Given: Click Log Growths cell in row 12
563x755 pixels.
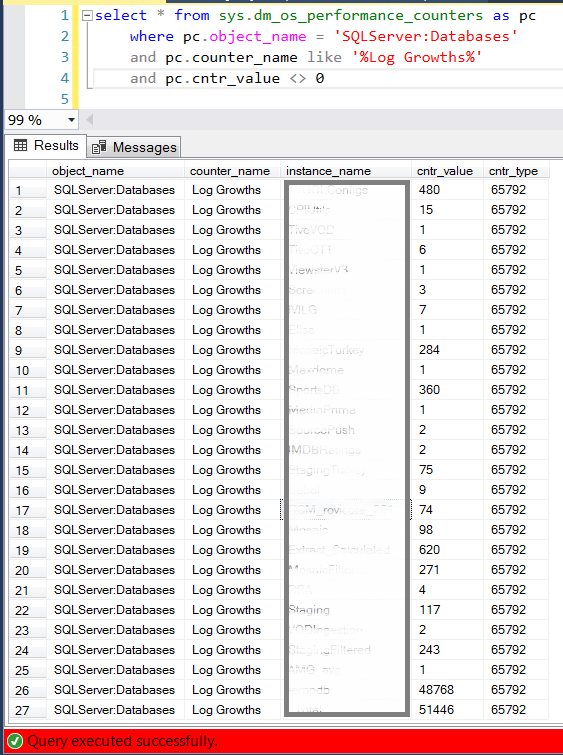Looking at the screenshot, I should pos(232,410).
